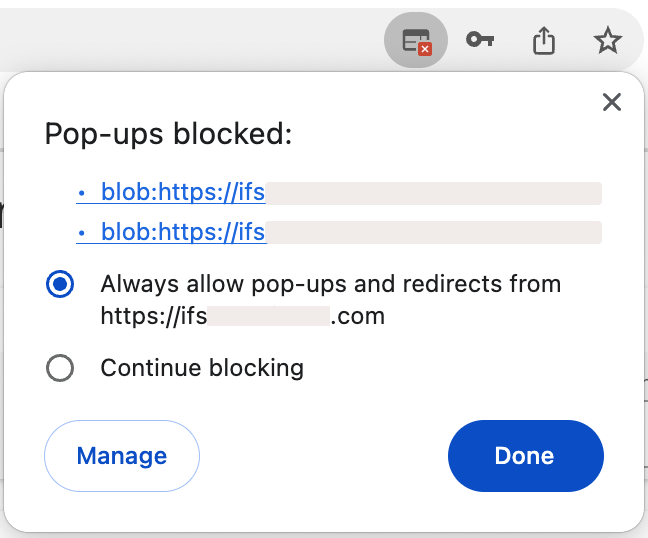Click the bullet before the second blob link

[x=81, y=234]
